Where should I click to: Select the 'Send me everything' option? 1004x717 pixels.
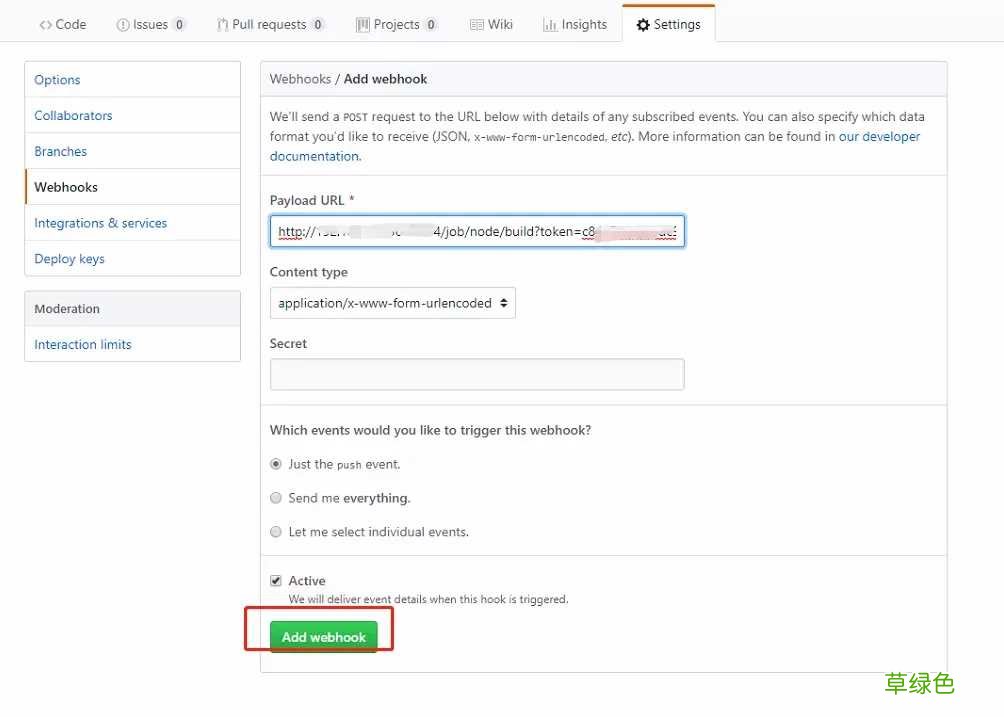pyautogui.click(x=275, y=498)
